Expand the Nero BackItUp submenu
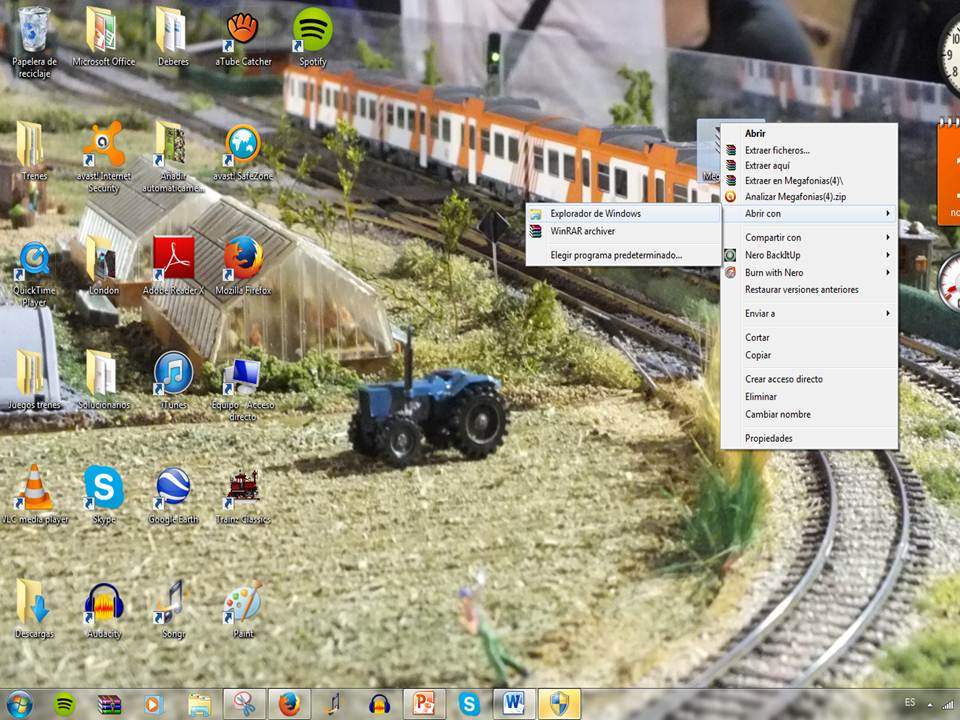960x720 pixels. tap(809, 255)
